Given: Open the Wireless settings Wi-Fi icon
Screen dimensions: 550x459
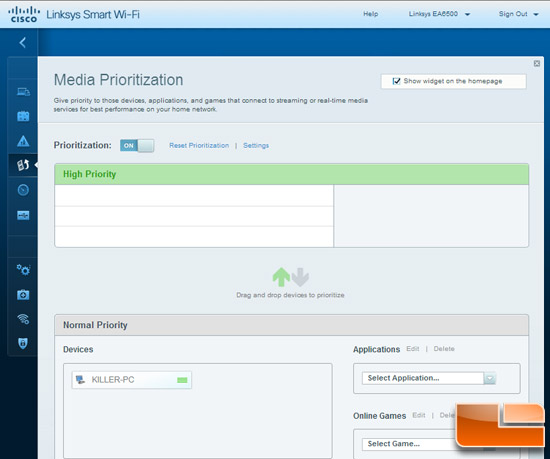Looking at the screenshot, I should (x=23, y=319).
